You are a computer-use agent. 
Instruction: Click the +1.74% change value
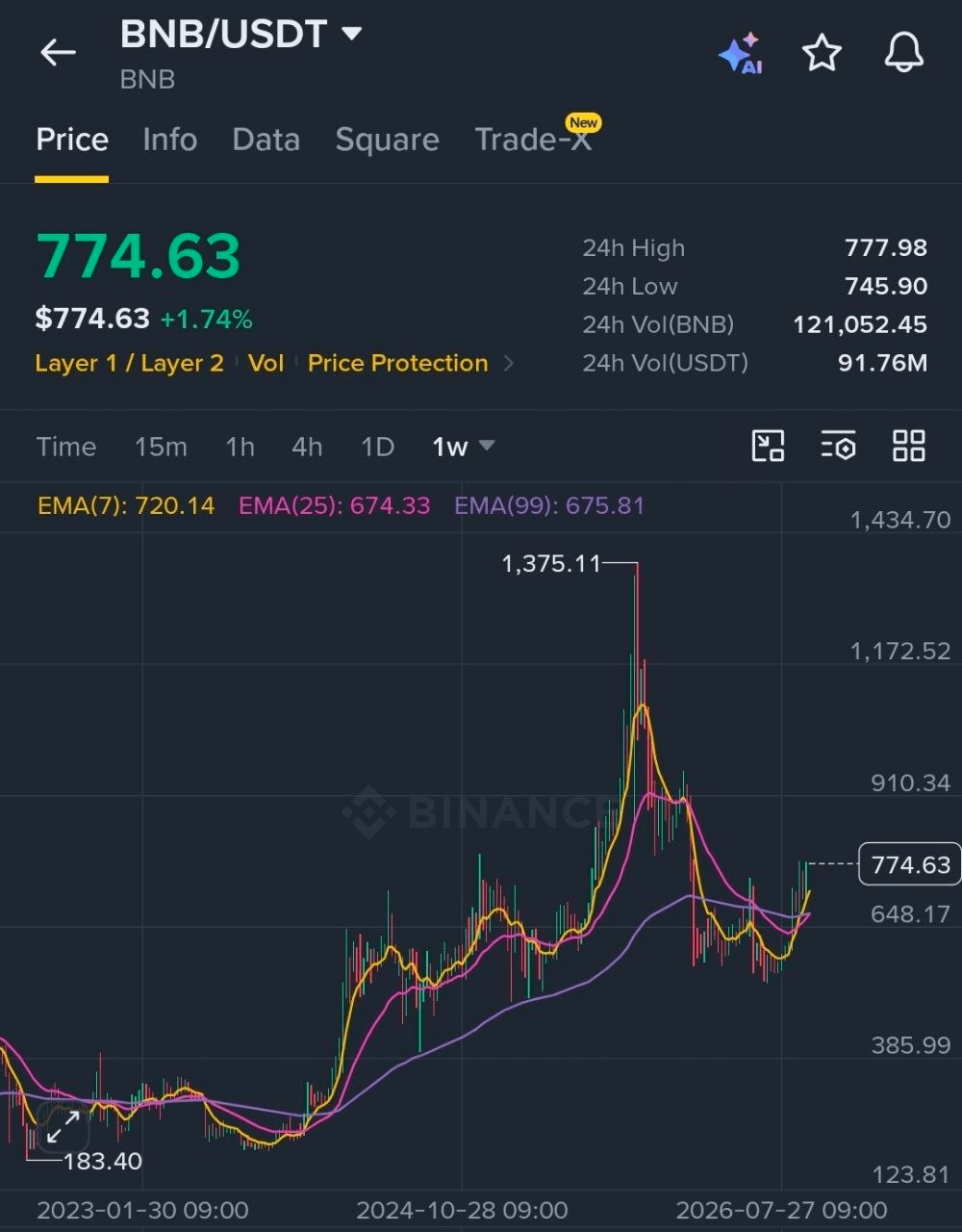click(206, 319)
